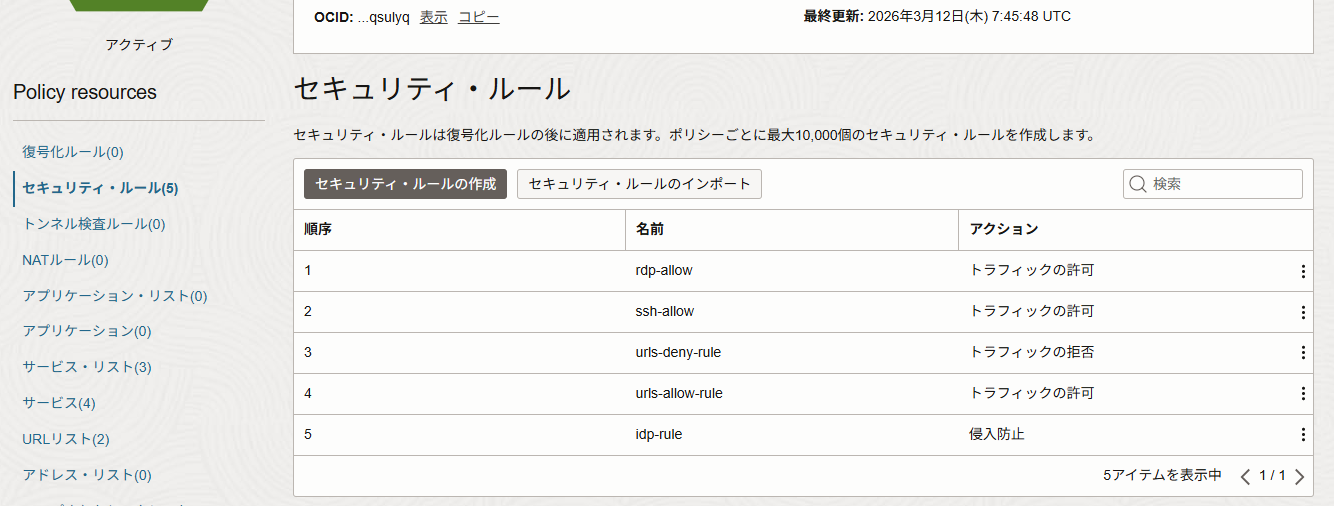
Task: Click セキュリティ・ルールのインポート button
Action: pyautogui.click(x=639, y=184)
